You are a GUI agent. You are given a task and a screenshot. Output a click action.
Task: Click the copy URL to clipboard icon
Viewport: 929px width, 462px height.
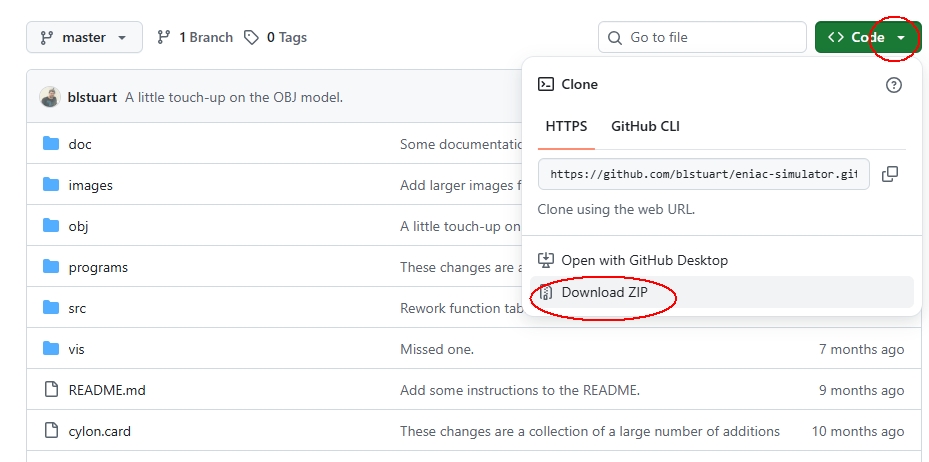click(889, 174)
